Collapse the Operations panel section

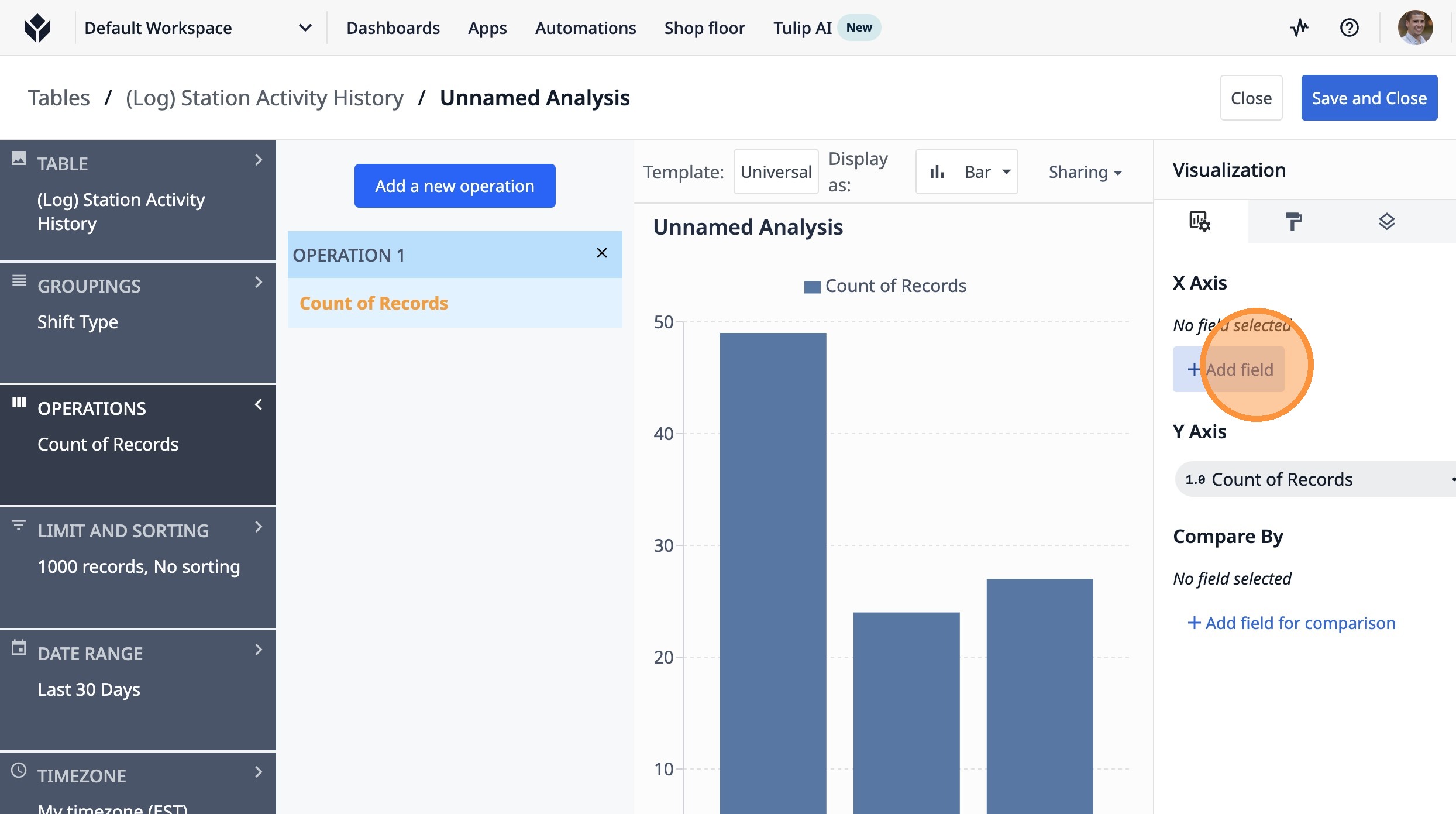pyautogui.click(x=258, y=405)
